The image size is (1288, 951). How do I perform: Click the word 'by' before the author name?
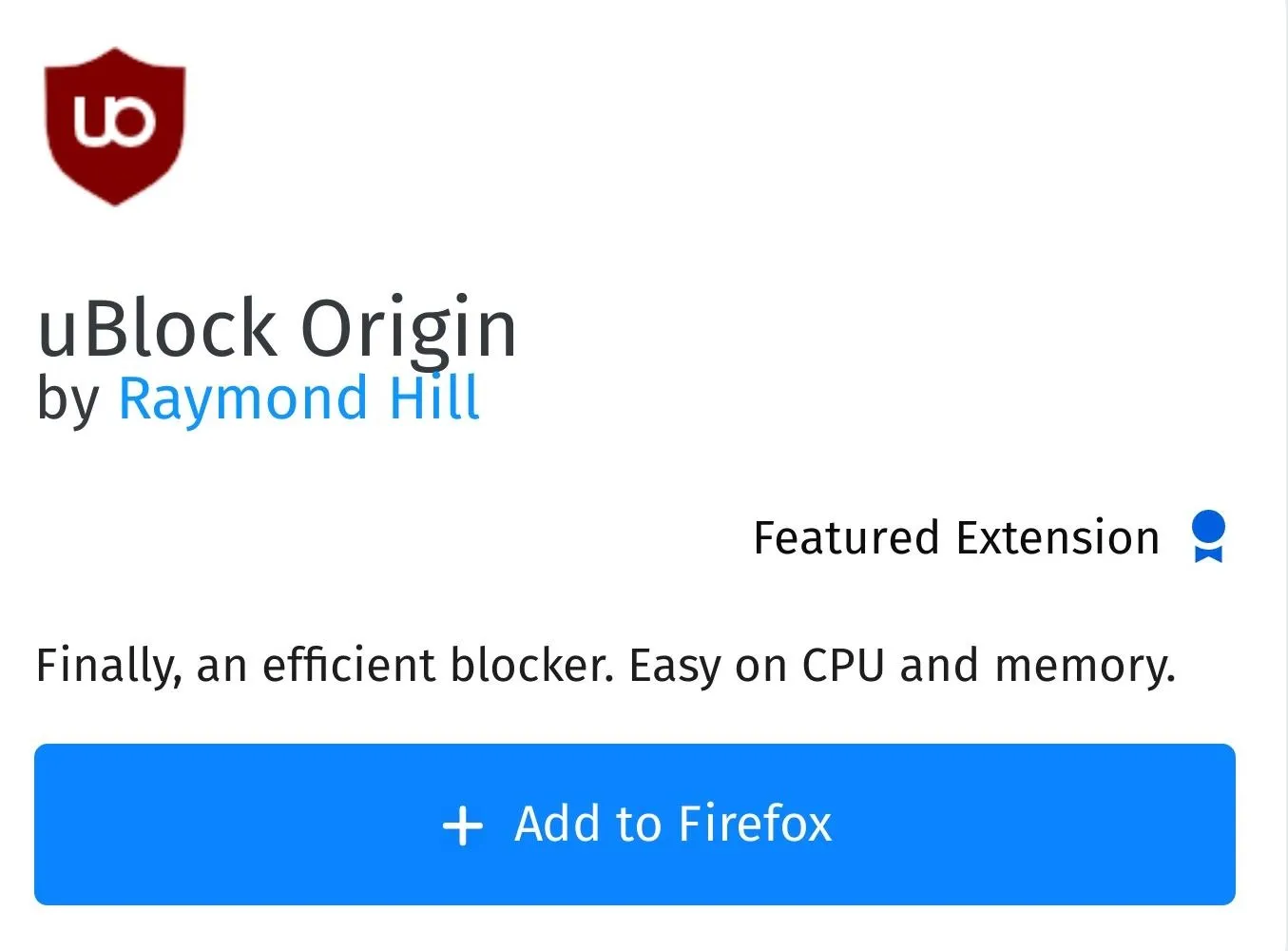tap(68, 399)
